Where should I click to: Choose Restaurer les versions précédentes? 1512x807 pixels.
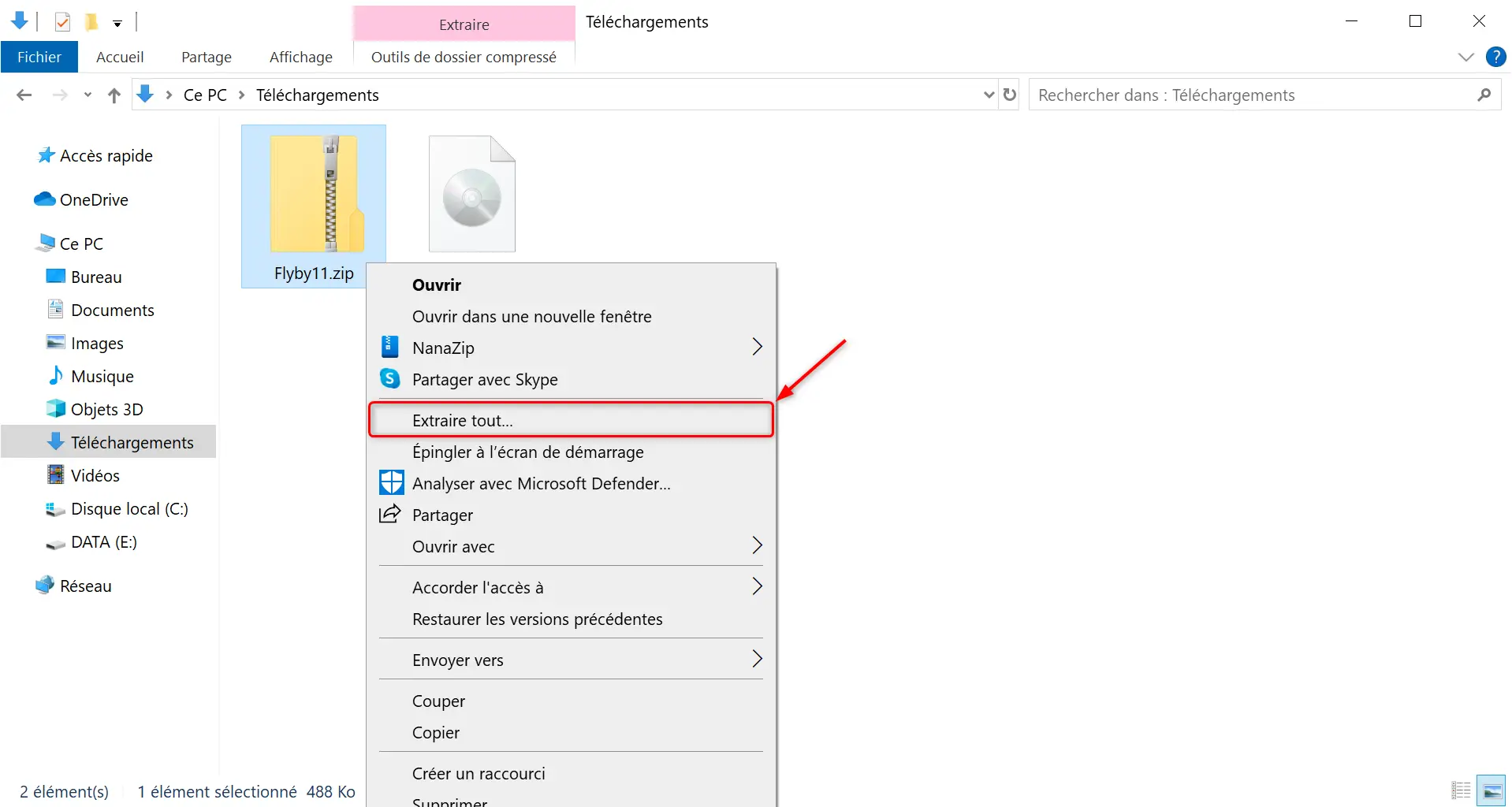(x=572, y=619)
